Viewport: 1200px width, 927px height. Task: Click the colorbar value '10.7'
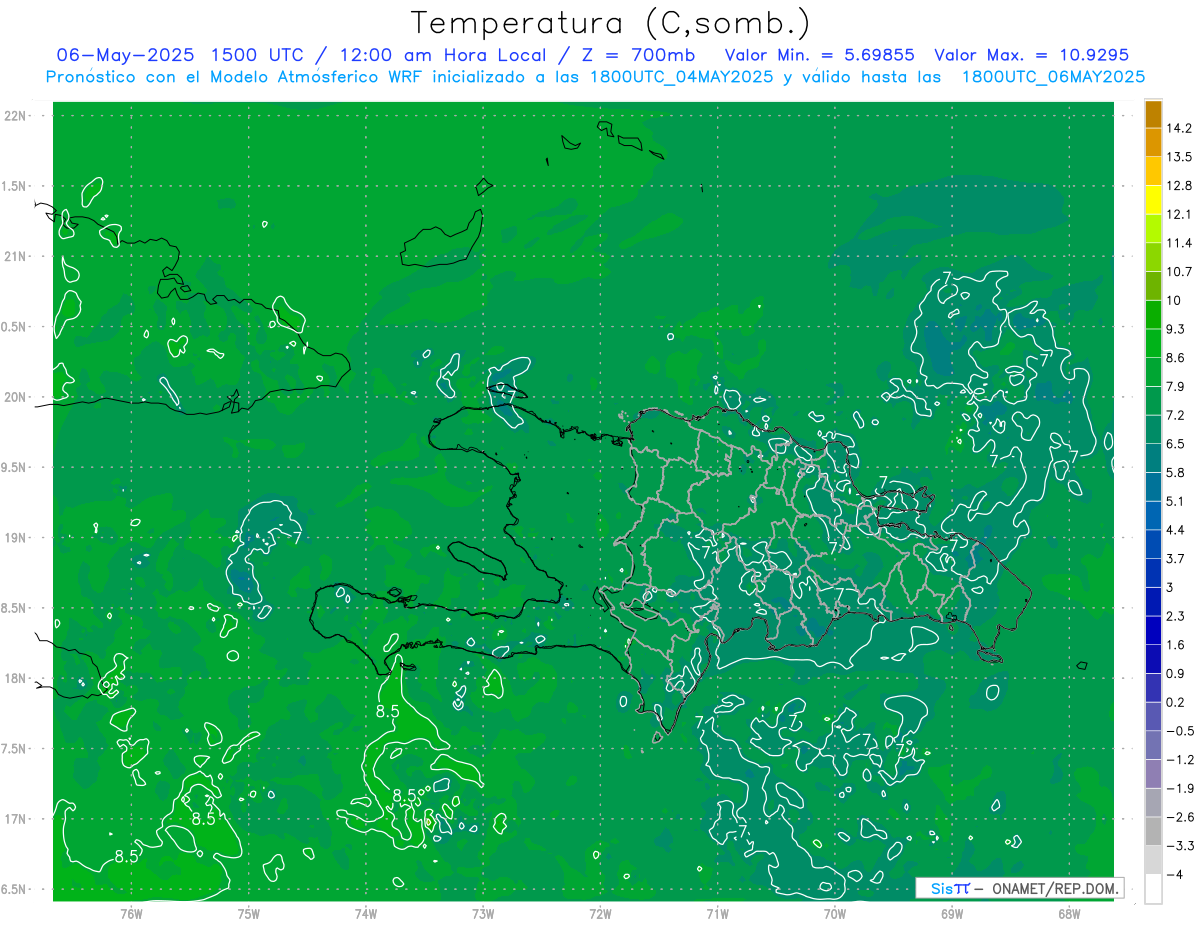[x=1179, y=272]
